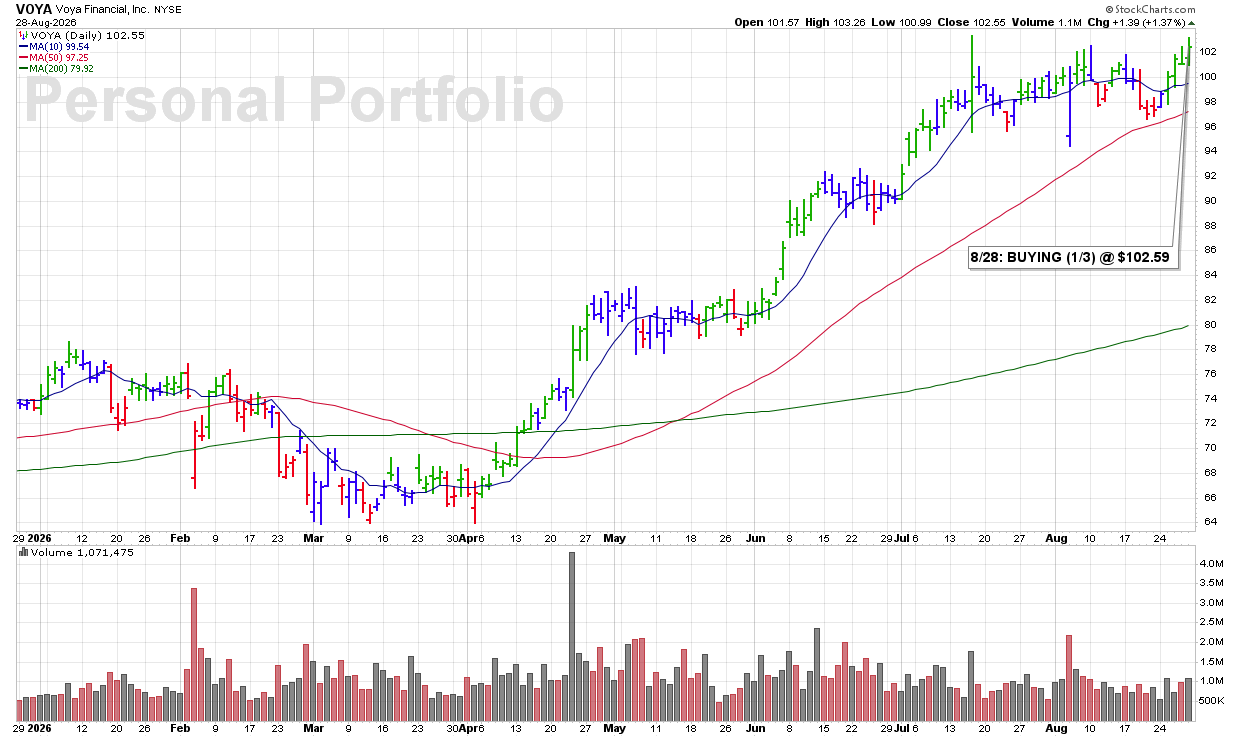
Task: Click the 28-Aug-2026 chart date
Action: click(46, 21)
